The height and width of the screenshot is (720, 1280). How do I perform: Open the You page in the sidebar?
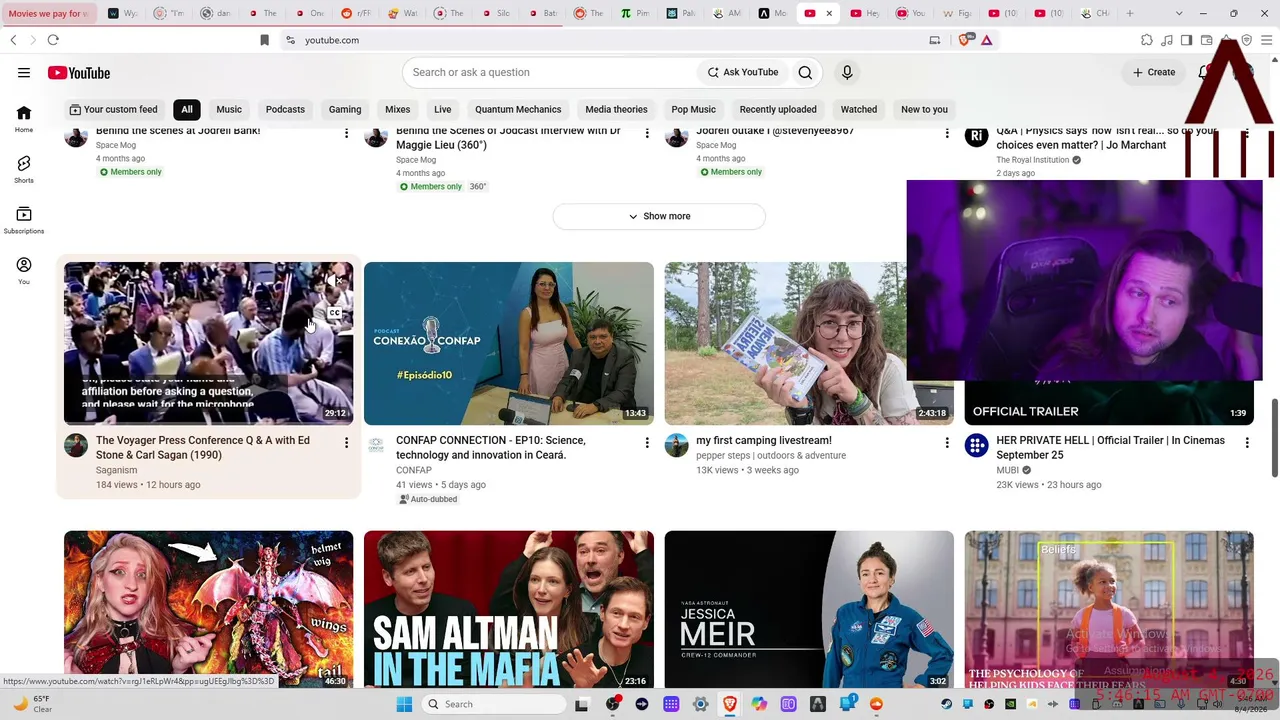click(24, 270)
